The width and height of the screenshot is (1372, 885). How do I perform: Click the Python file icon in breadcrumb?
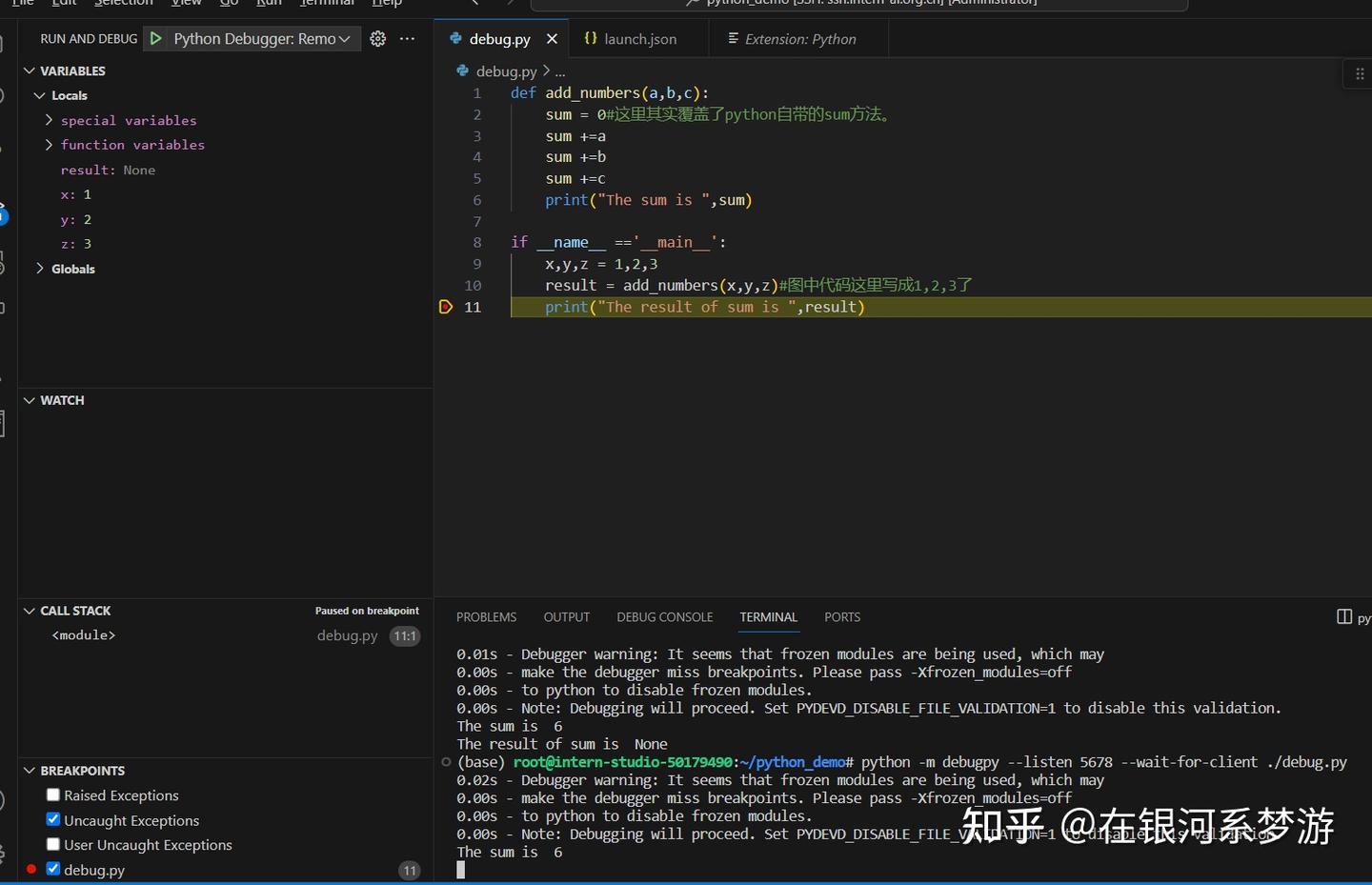point(462,70)
